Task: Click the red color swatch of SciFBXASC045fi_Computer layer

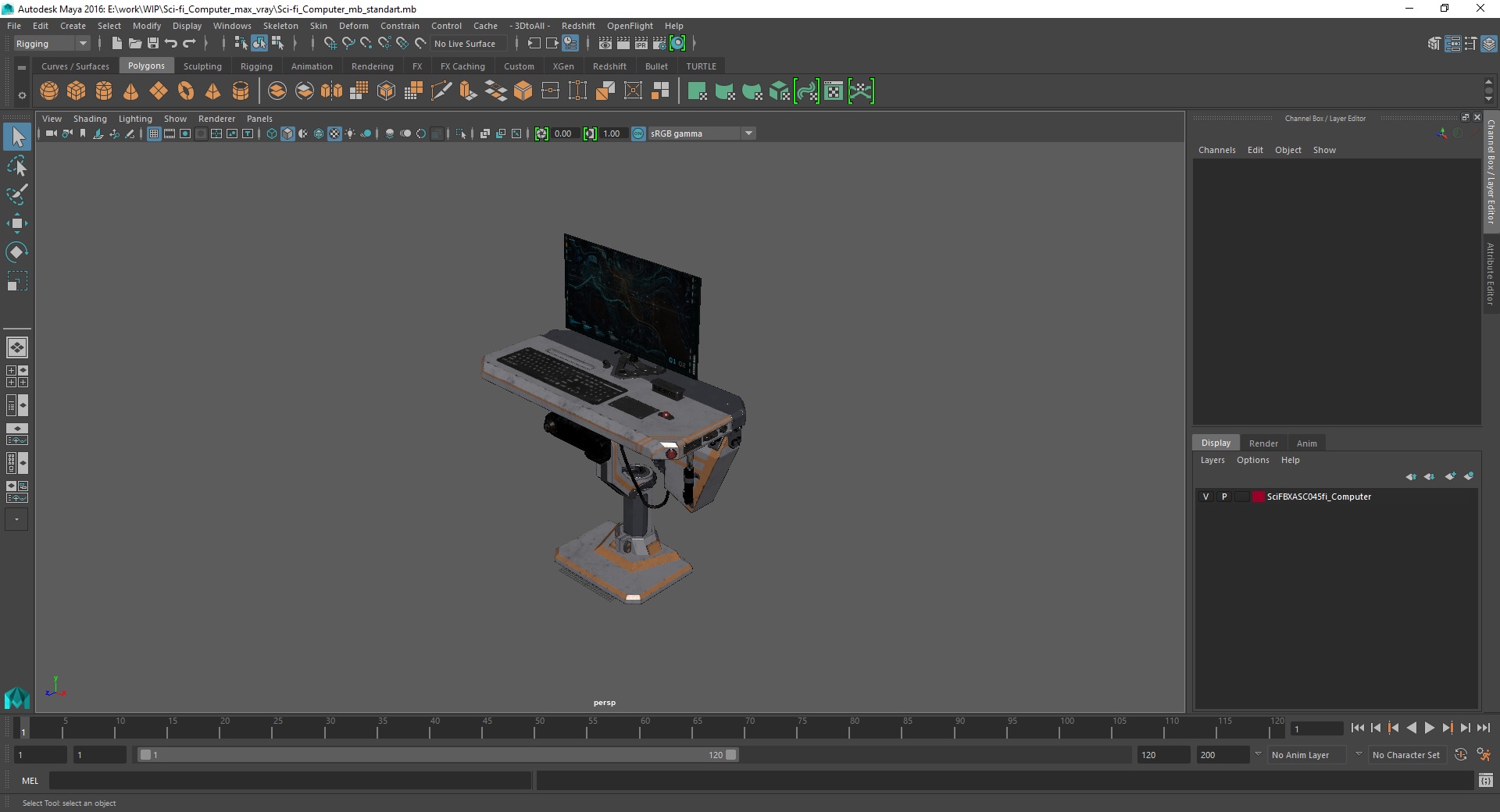Action: point(1258,497)
